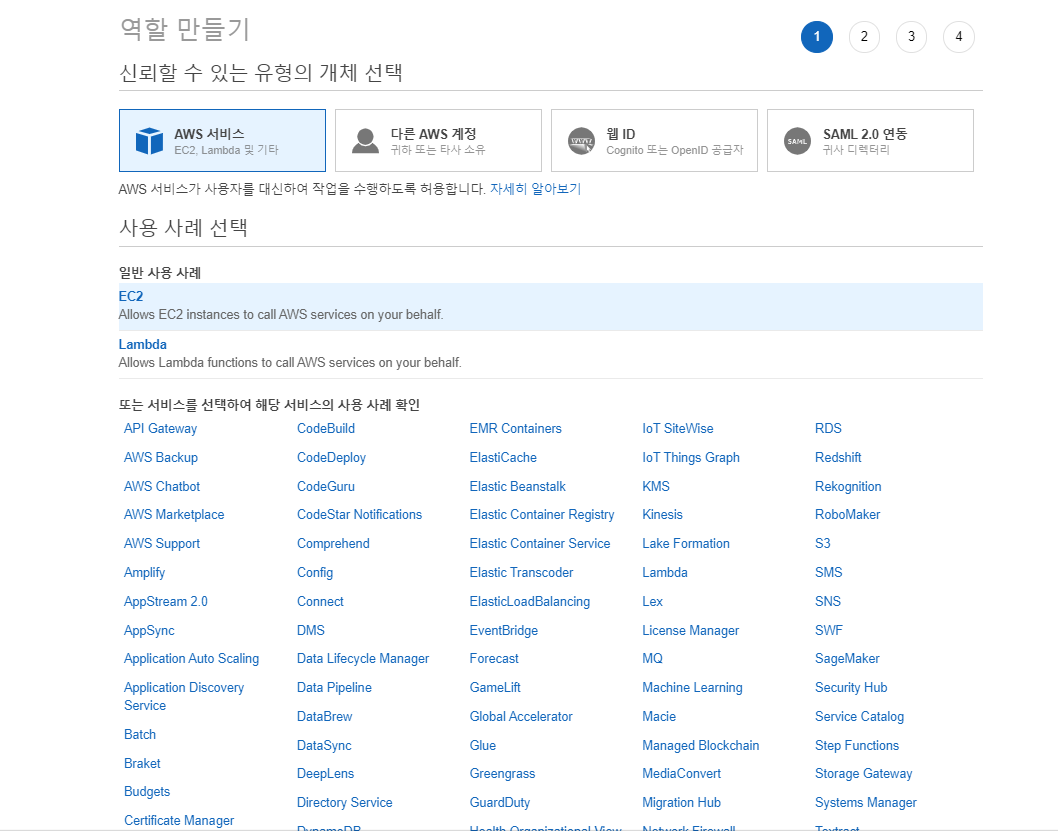This screenshot has width=1058, height=836.
Task: Choose the 다른 AWS 계정 person icon
Action: click(365, 141)
